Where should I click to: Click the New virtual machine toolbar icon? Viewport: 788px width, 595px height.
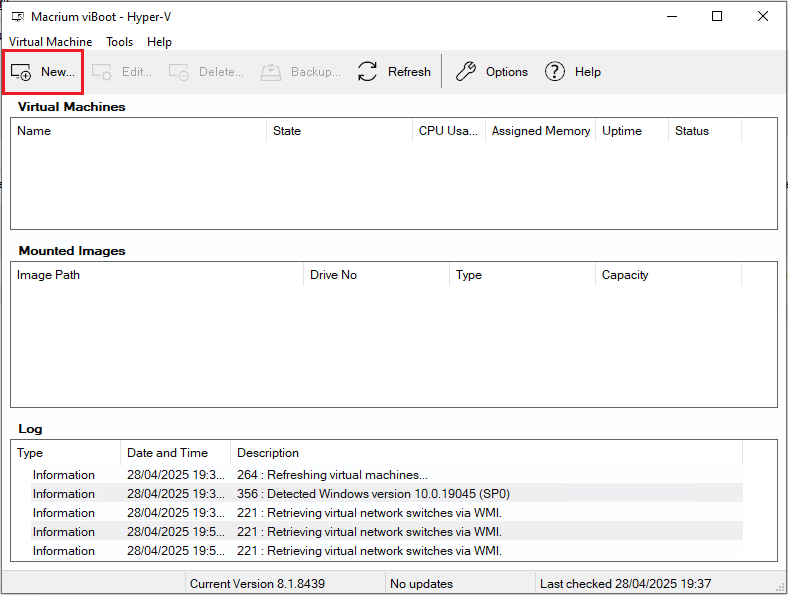pos(21,72)
